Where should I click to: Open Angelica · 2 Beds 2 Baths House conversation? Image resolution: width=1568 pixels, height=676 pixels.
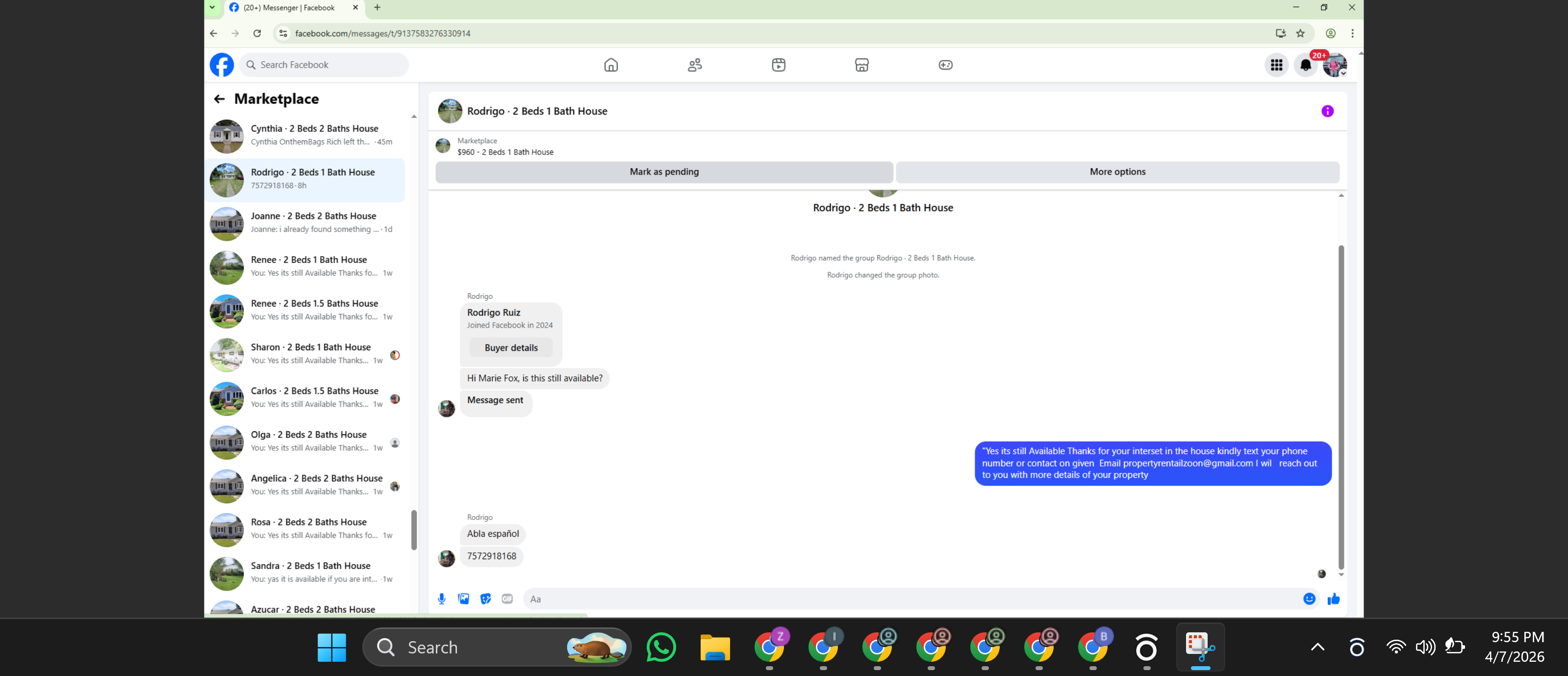click(x=305, y=487)
